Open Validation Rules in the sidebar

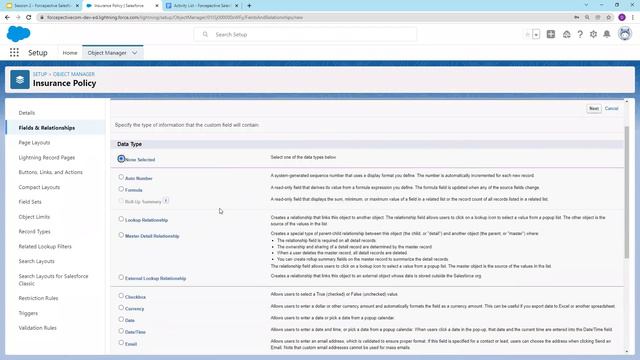pos(38,328)
